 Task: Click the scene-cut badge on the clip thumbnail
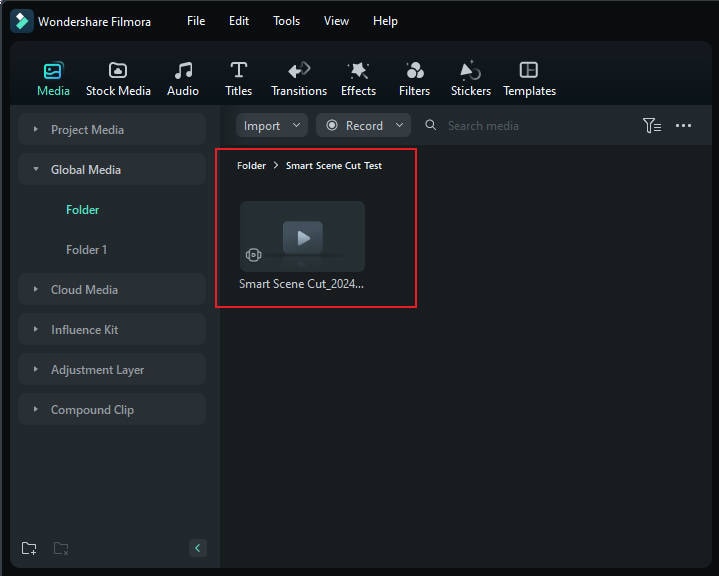[x=254, y=255]
